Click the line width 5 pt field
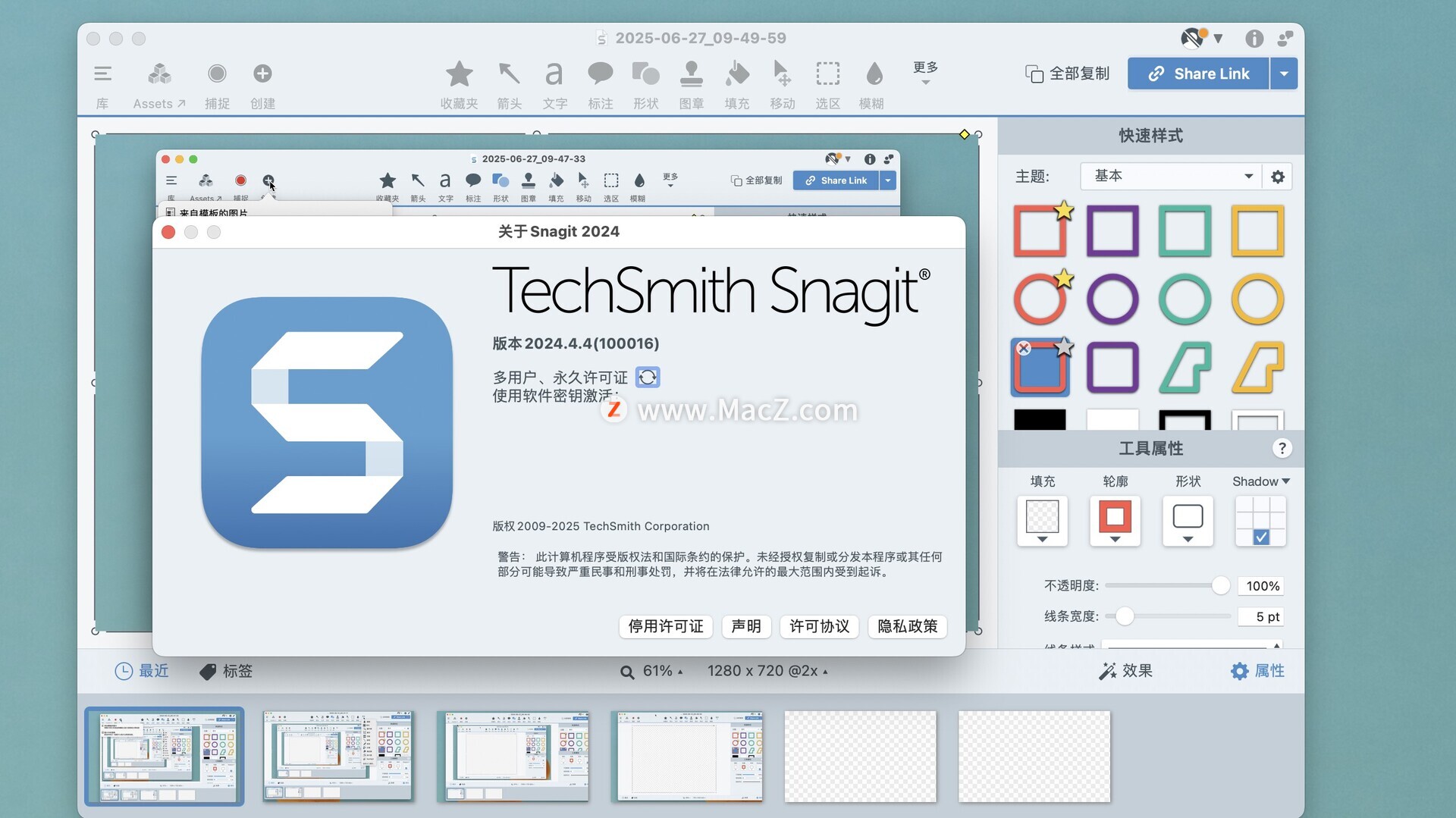The width and height of the screenshot is (1456, 818). point(1262,616)
